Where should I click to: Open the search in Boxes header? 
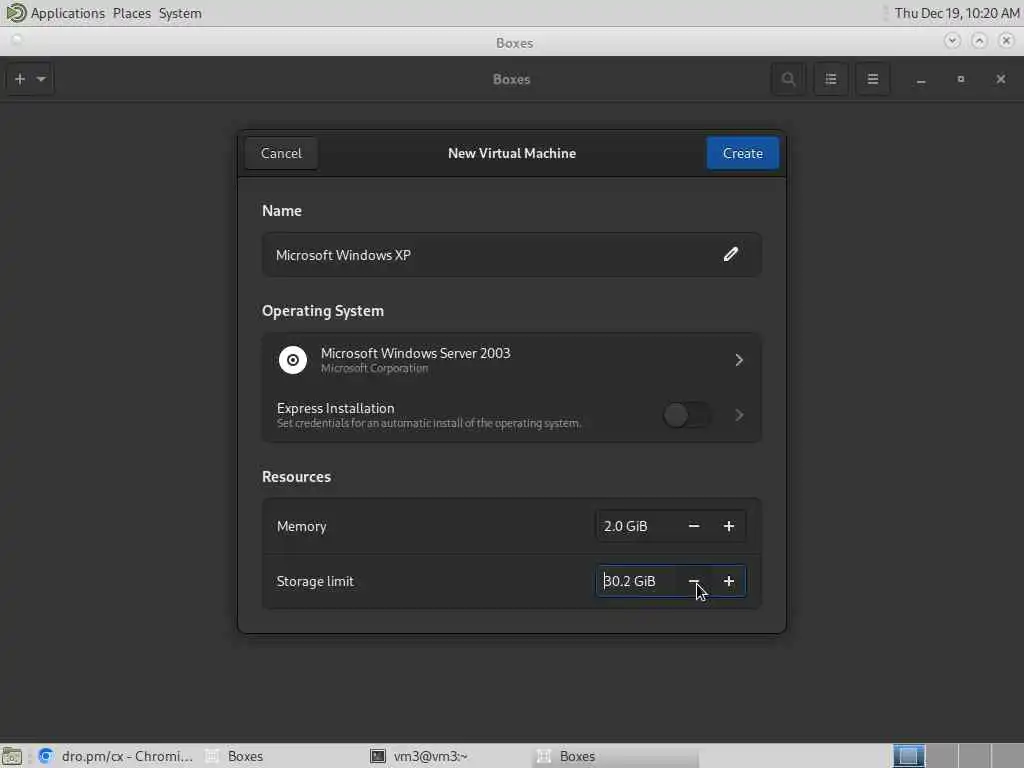pyautogui.click(x=788, y=79)
